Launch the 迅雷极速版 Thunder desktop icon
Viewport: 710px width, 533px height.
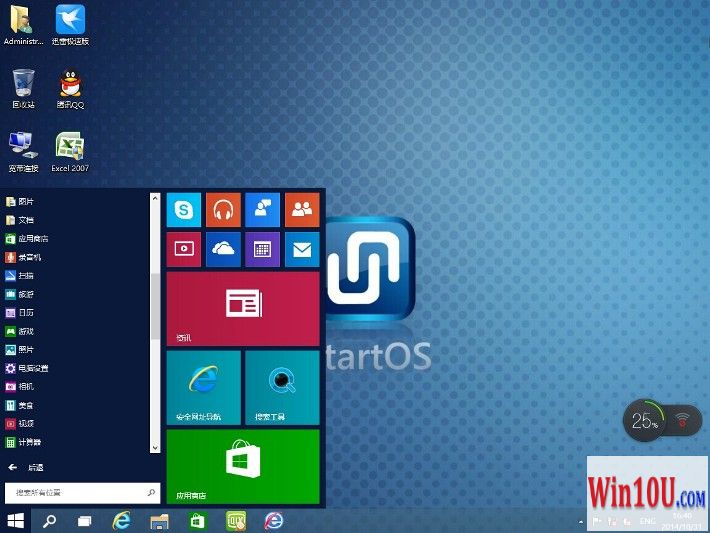[x=70, y=25]
